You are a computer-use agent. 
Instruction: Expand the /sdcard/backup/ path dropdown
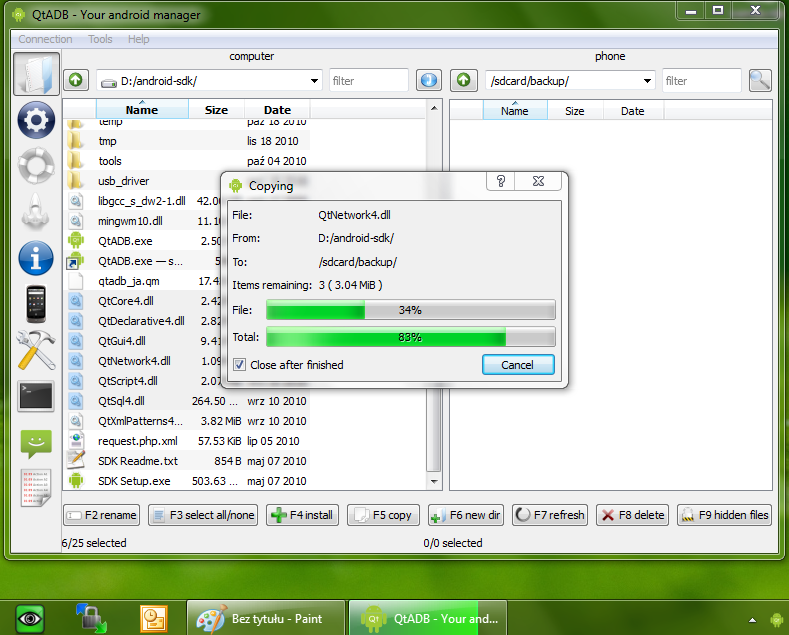tap(647, 81)
